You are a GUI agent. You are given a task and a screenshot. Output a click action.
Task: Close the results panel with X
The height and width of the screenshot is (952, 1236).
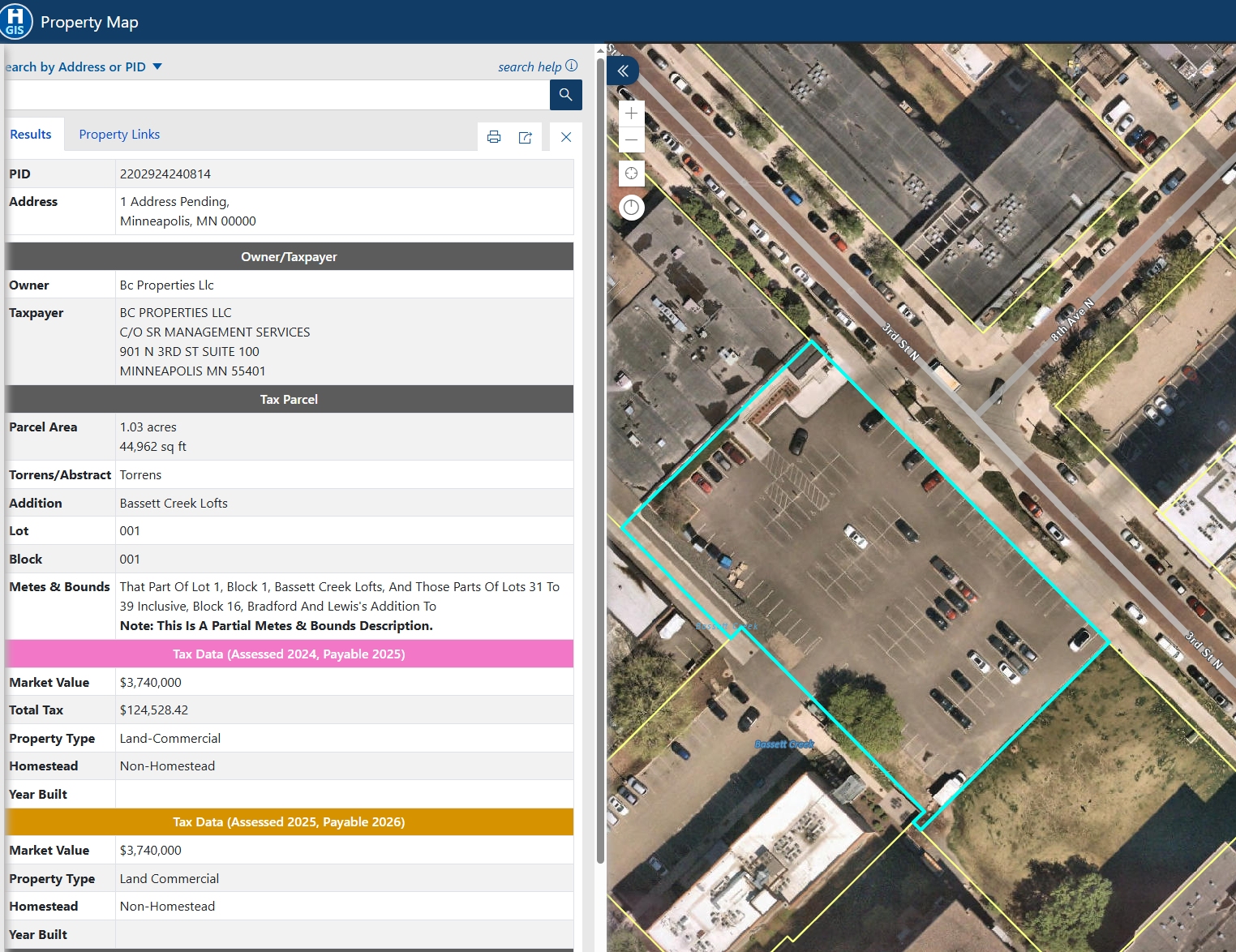[566, 137]
